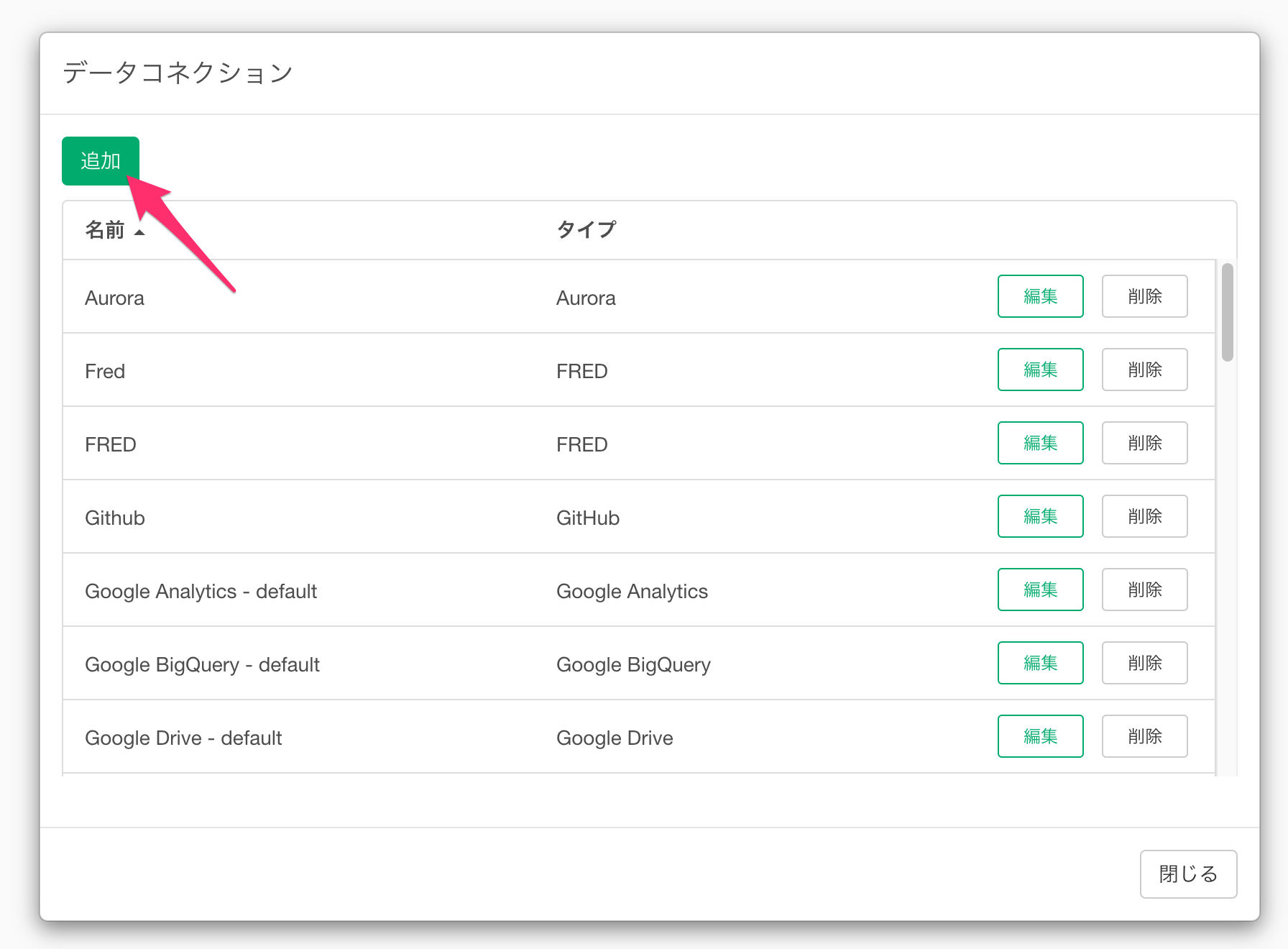This screenshot has height=949, width=1288.
Task: Click the Google BigQuery type cell
Action: click(633, 665)
